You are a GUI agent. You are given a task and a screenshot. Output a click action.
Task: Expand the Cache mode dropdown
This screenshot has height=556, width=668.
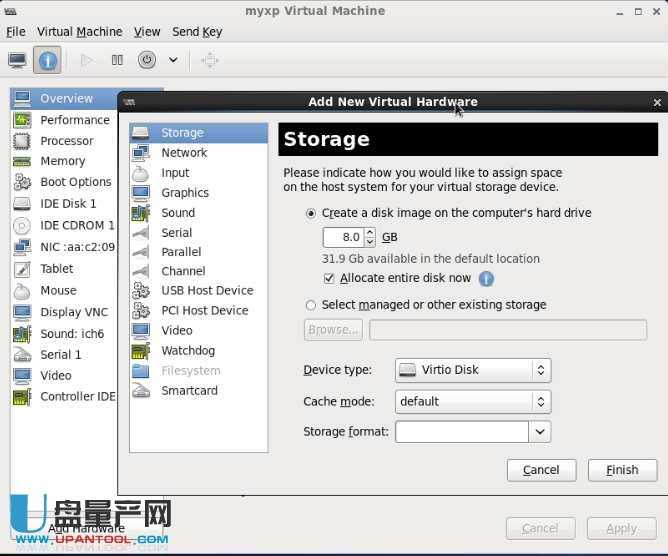pos(473,402)
